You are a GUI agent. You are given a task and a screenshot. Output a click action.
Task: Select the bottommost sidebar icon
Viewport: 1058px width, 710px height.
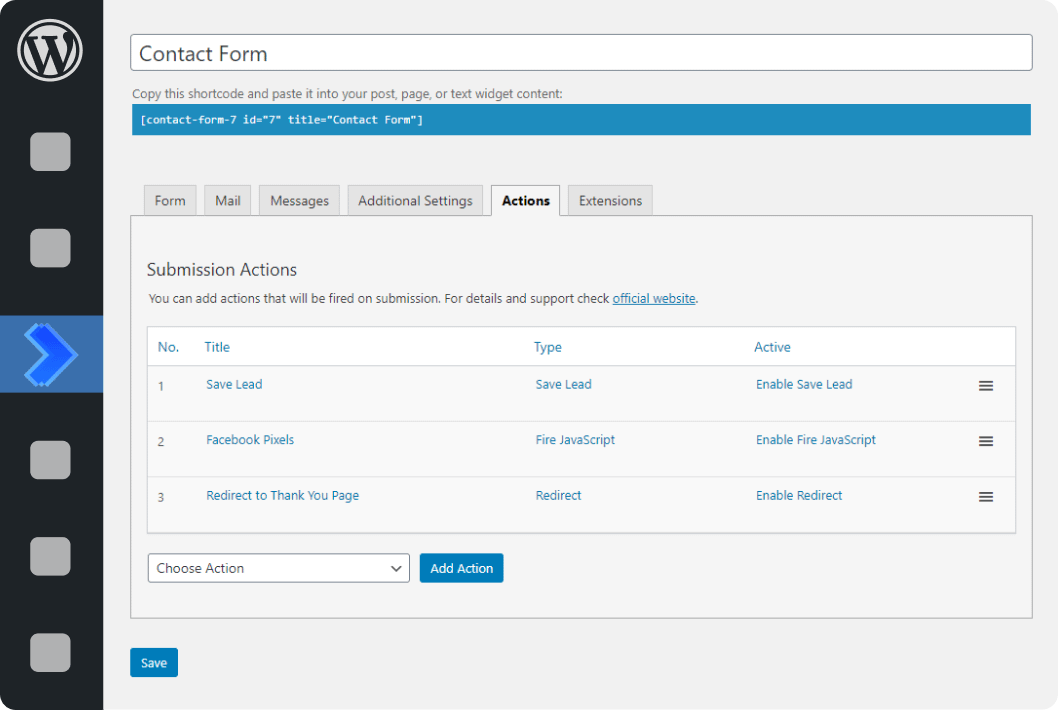click(x=50, y=652)
